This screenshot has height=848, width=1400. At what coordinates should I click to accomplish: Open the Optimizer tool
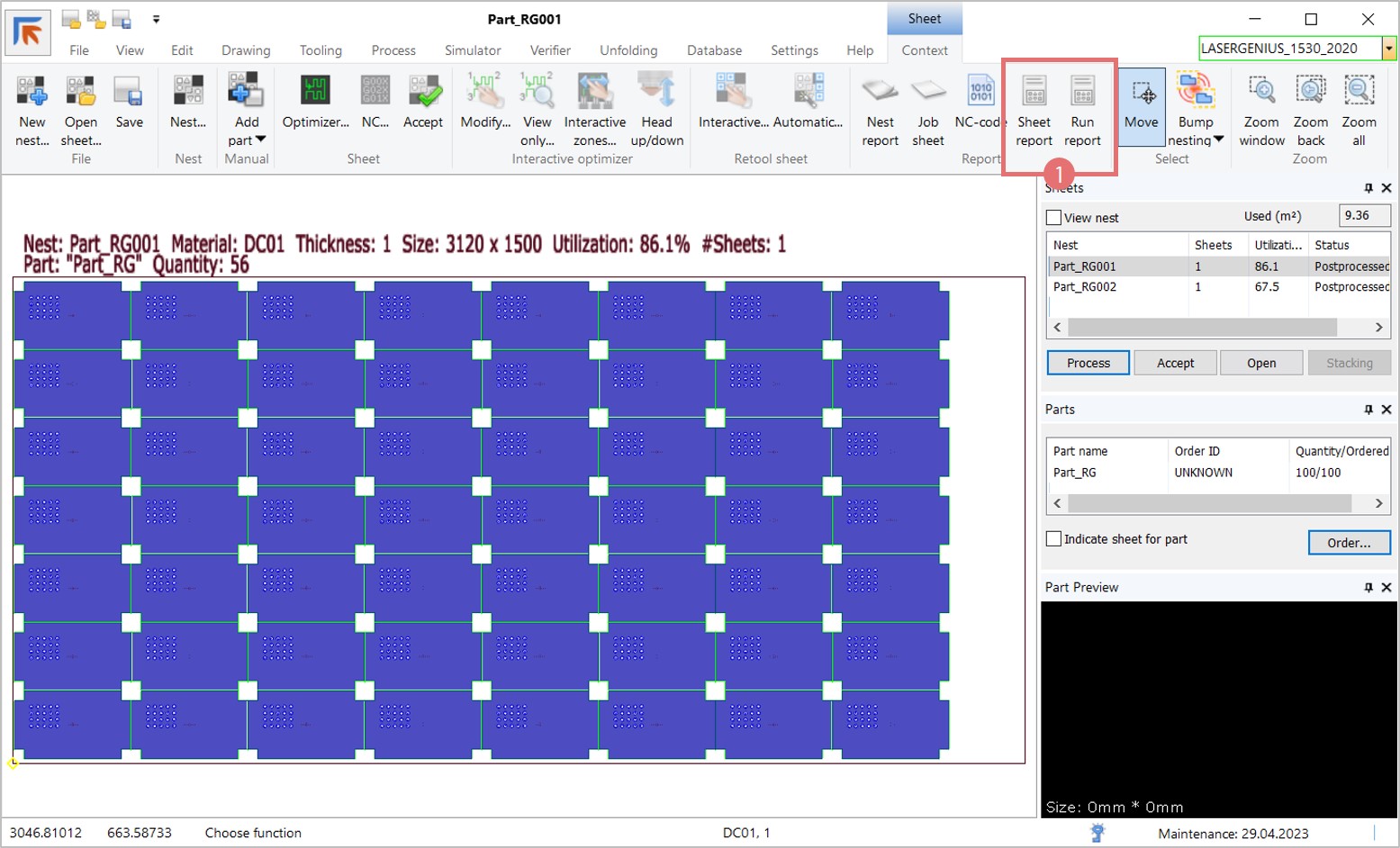[315, 92]
